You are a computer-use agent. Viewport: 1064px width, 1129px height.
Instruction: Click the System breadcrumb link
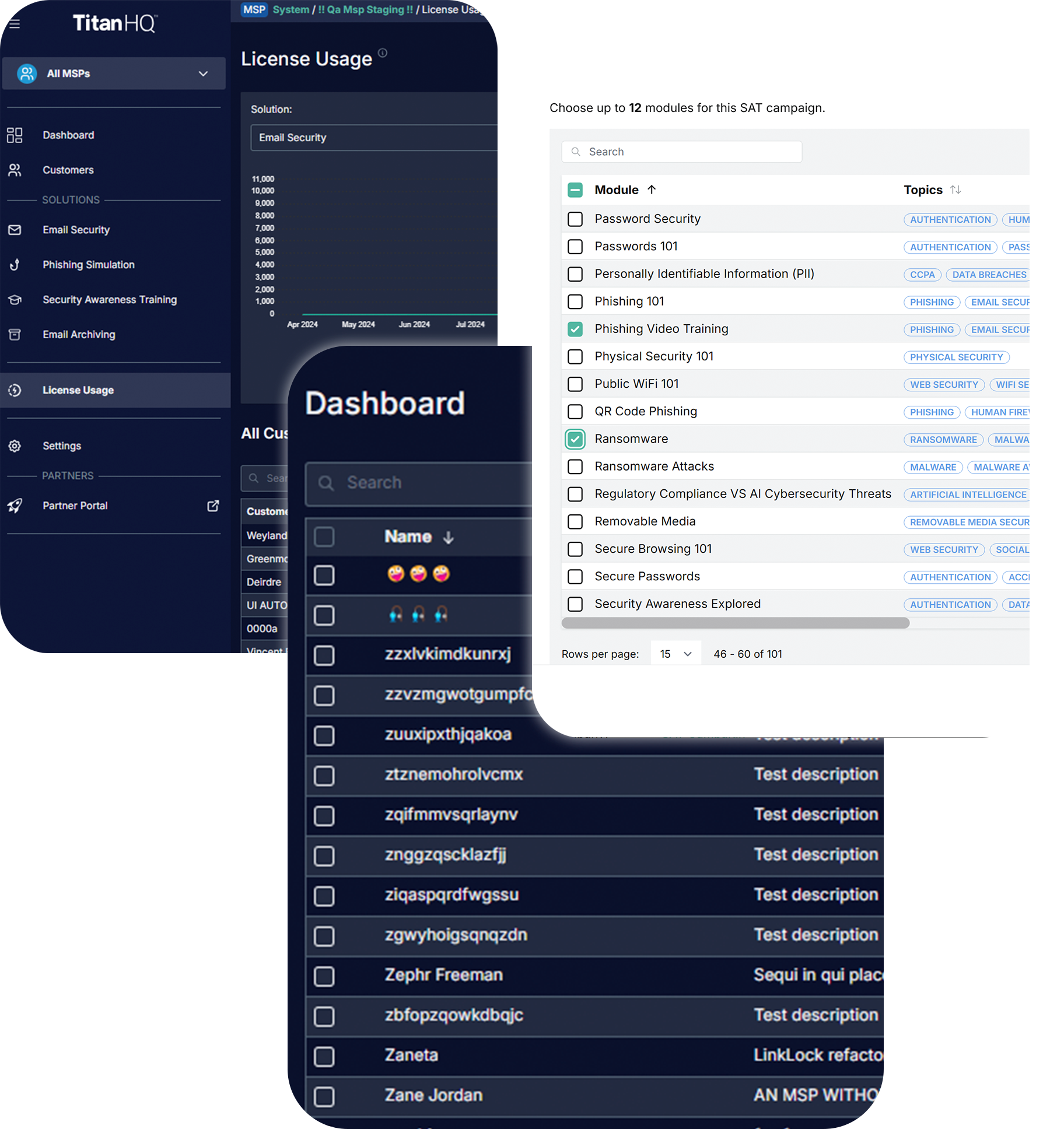pyautogui.click(x=290, y=10)
